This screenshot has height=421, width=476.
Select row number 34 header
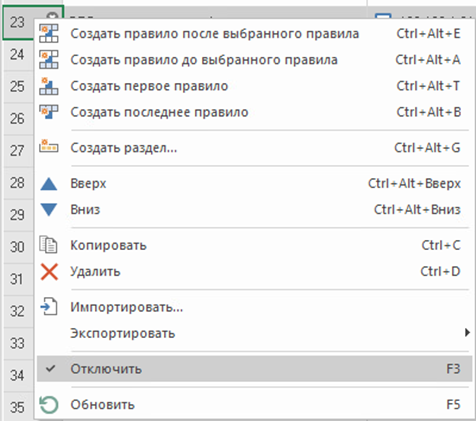click(17, 375)
